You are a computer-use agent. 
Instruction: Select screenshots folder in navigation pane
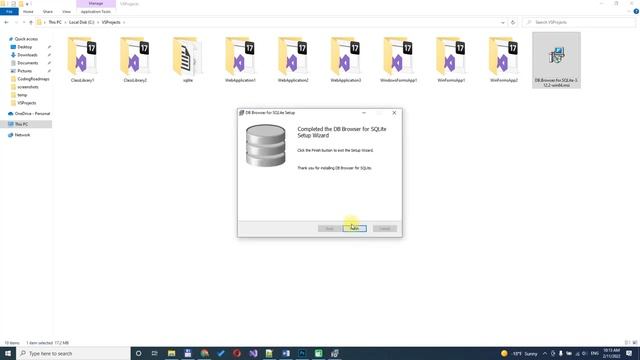[x=28, y=87]
